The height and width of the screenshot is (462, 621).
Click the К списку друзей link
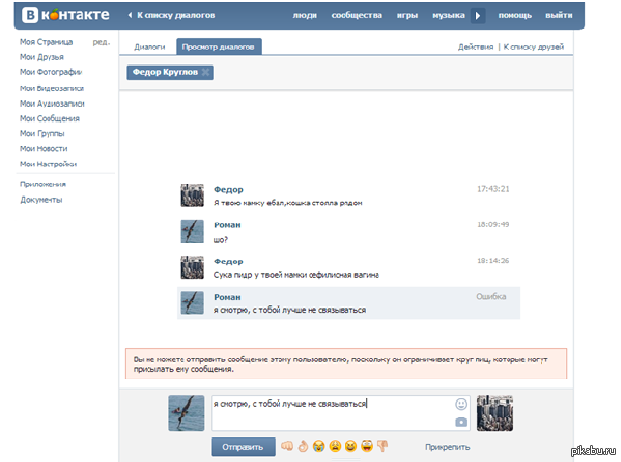[x=535, y=47]
